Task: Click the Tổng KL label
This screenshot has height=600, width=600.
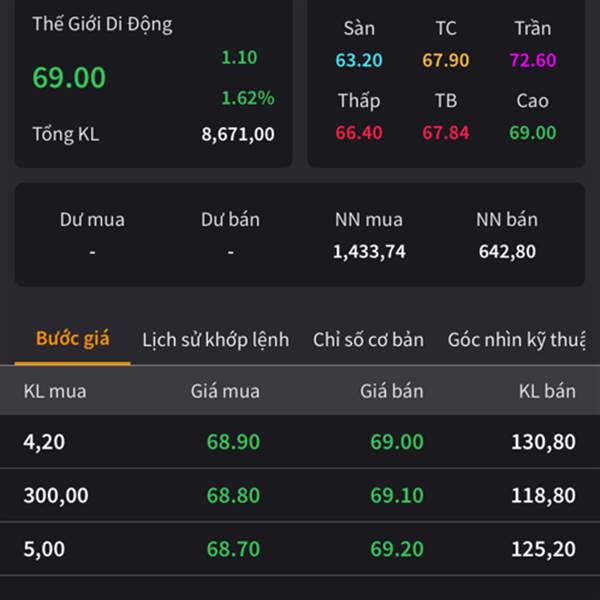Action: (66, 134)
